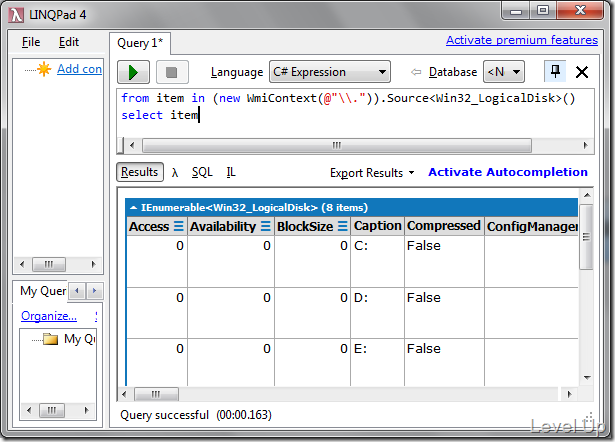Click the Access column header text
This screenshot has width=615, height=442.
149,227
